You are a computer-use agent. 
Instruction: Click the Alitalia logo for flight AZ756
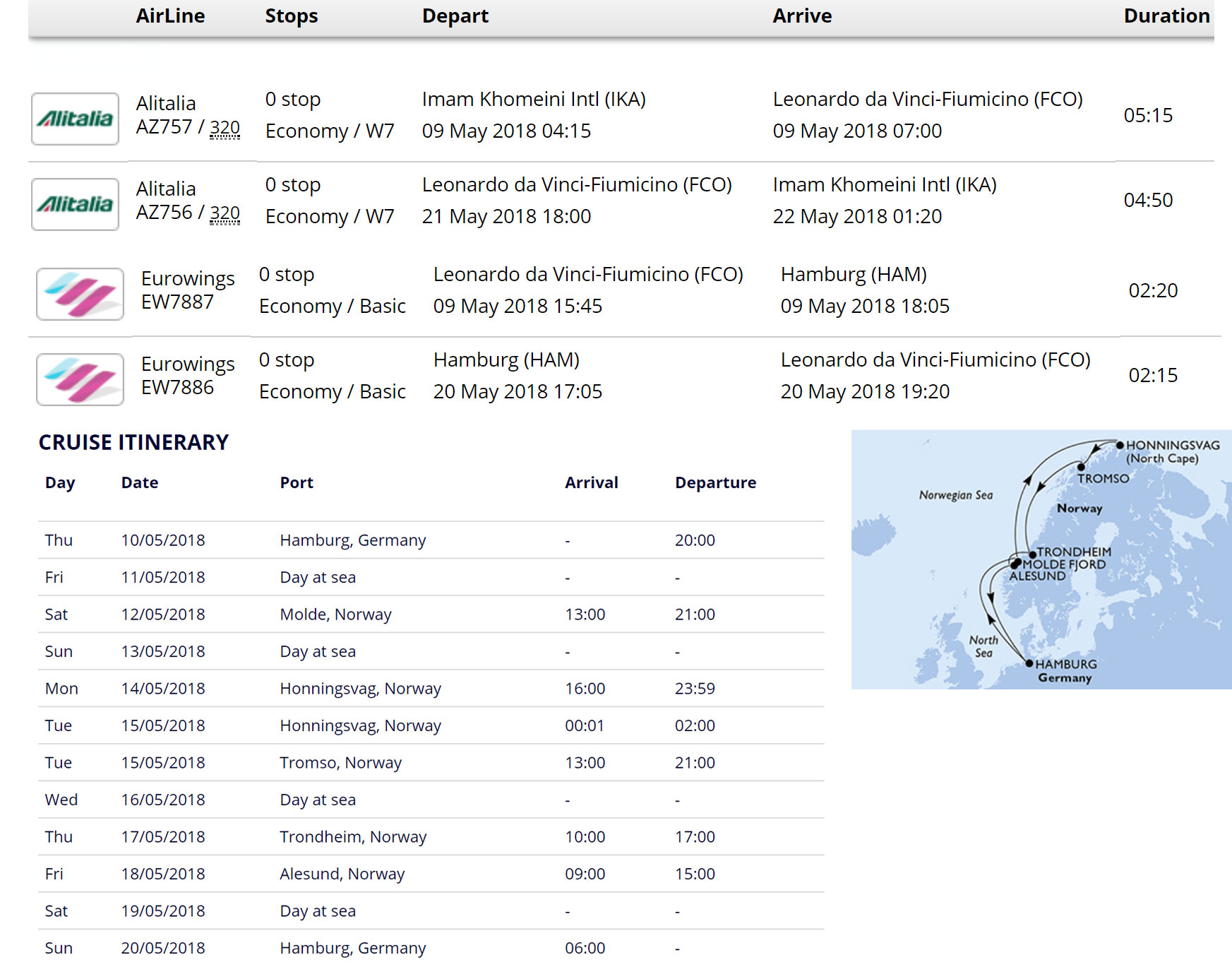(x=75, y=204)
